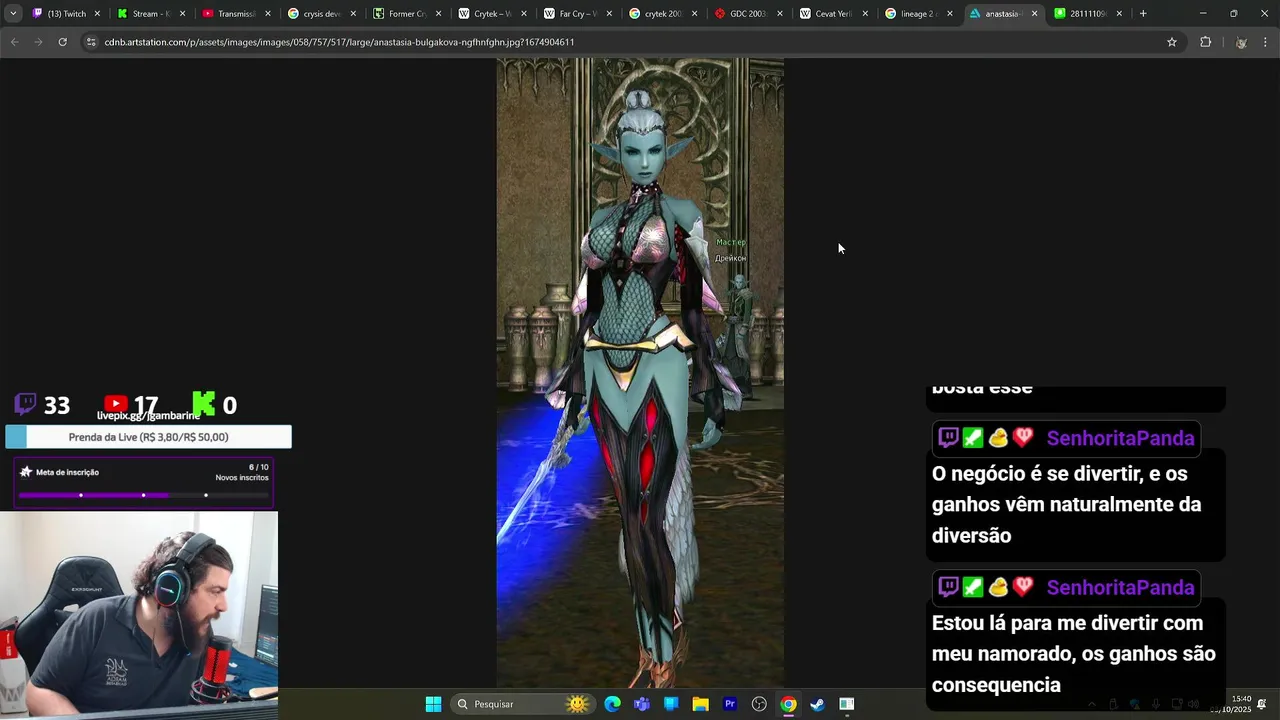The image size is (1280, 720).
Task: Close the Stream Kick tab
Action: point(182,14)
